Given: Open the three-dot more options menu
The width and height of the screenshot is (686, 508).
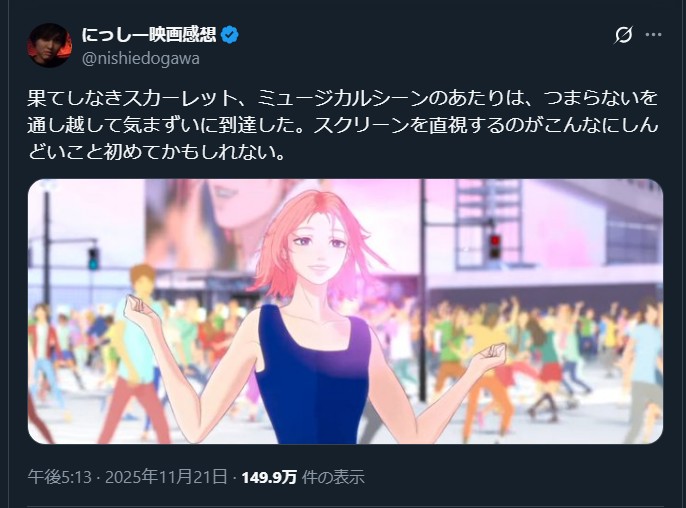Looking at the screenshot, I should point(653,35).
